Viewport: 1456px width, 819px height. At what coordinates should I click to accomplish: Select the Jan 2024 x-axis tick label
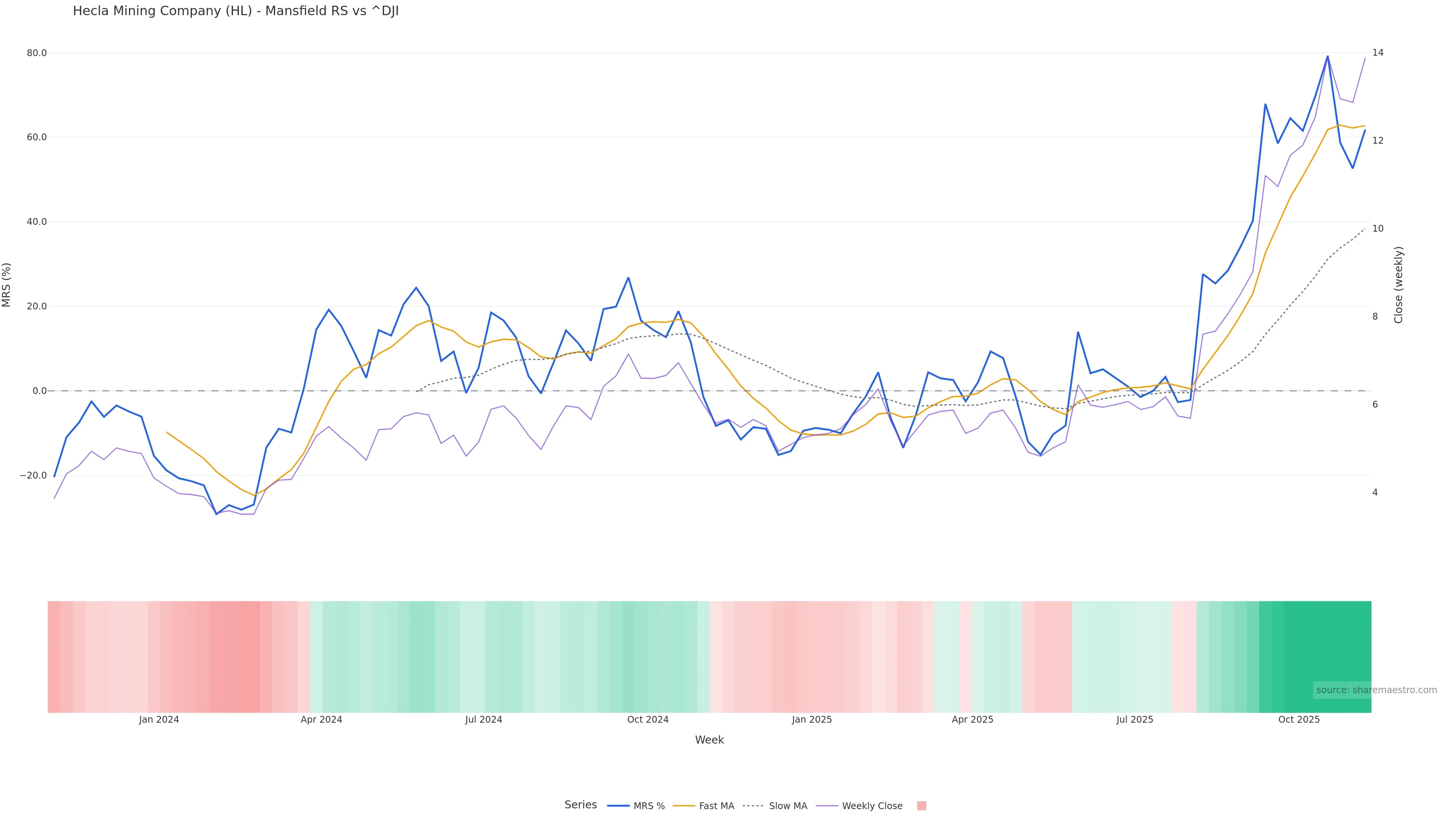click(x=159, y=720)
